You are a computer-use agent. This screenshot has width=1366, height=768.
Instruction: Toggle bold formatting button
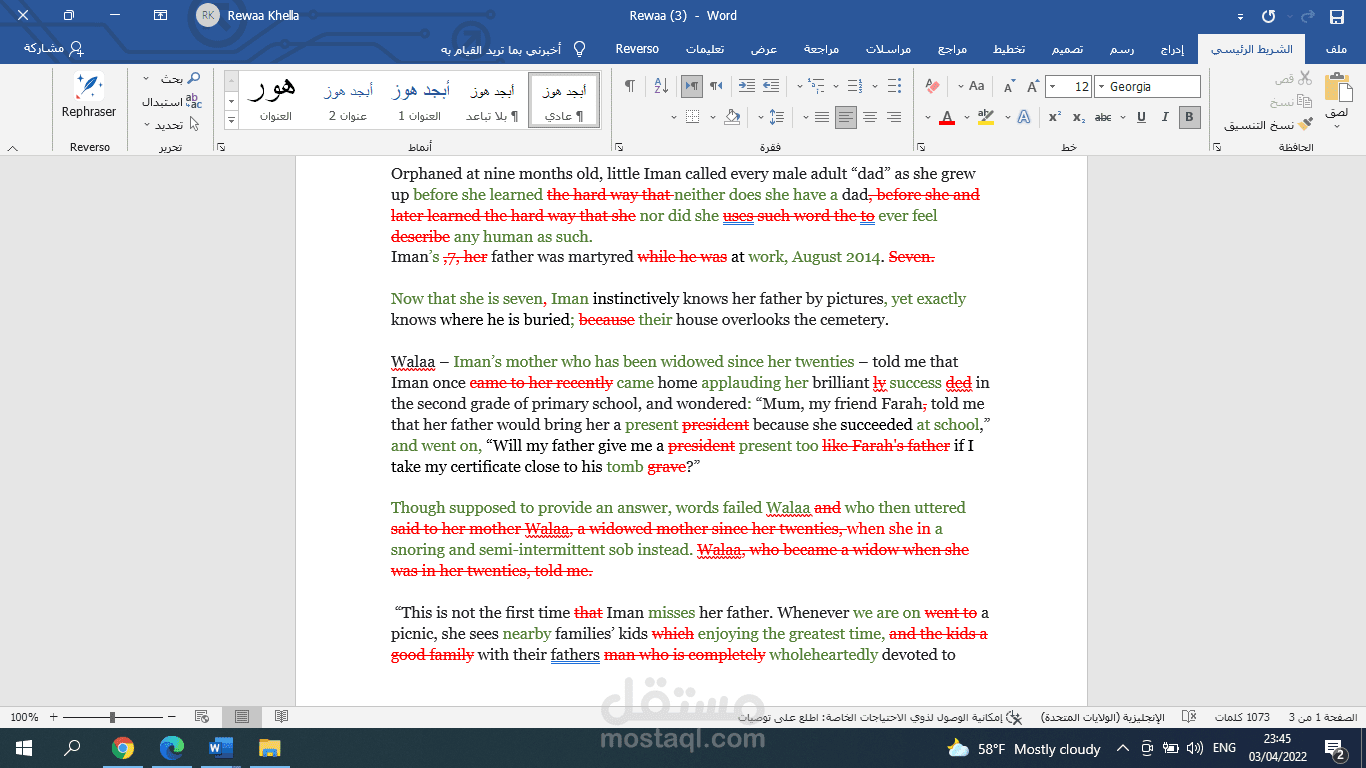point(1189,117)
